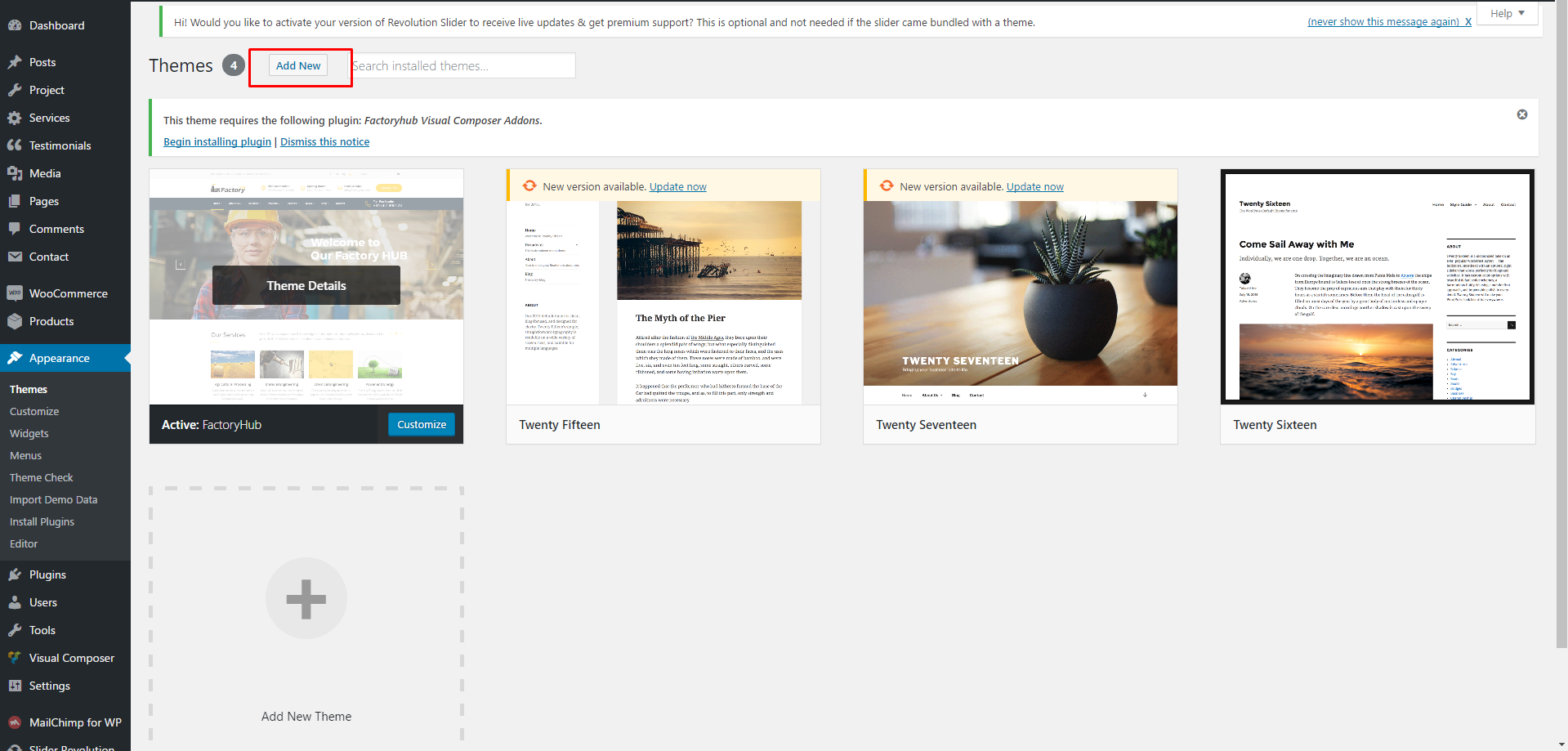
Task: Click the Tools wrench icon
Action: (15, 630)
